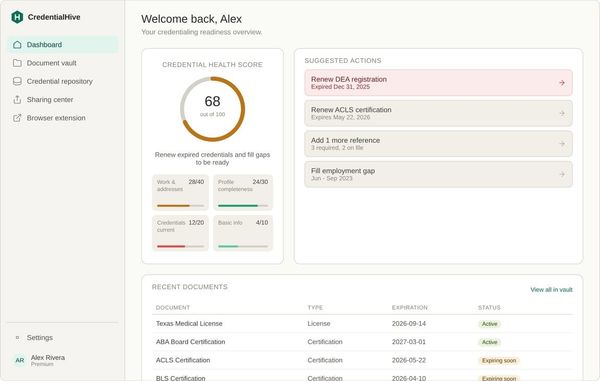600x381 pixels.
Task: Click the Profile completeness 24/30 progress bar
Action: [243, 206]
